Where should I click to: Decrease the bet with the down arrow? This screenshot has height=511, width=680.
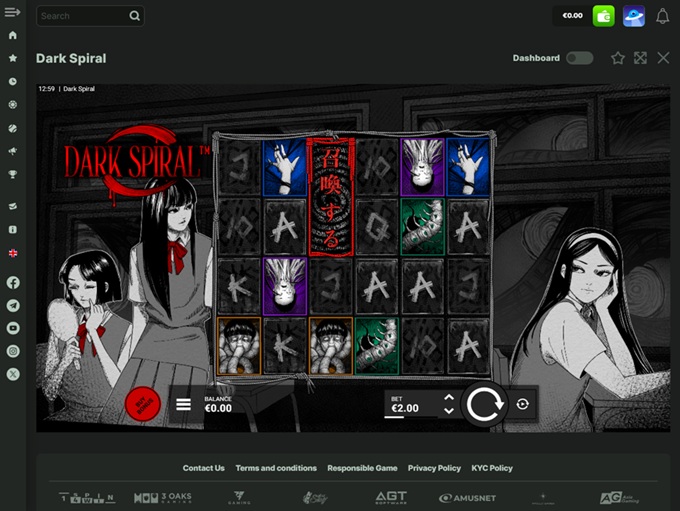pos(448,411)
